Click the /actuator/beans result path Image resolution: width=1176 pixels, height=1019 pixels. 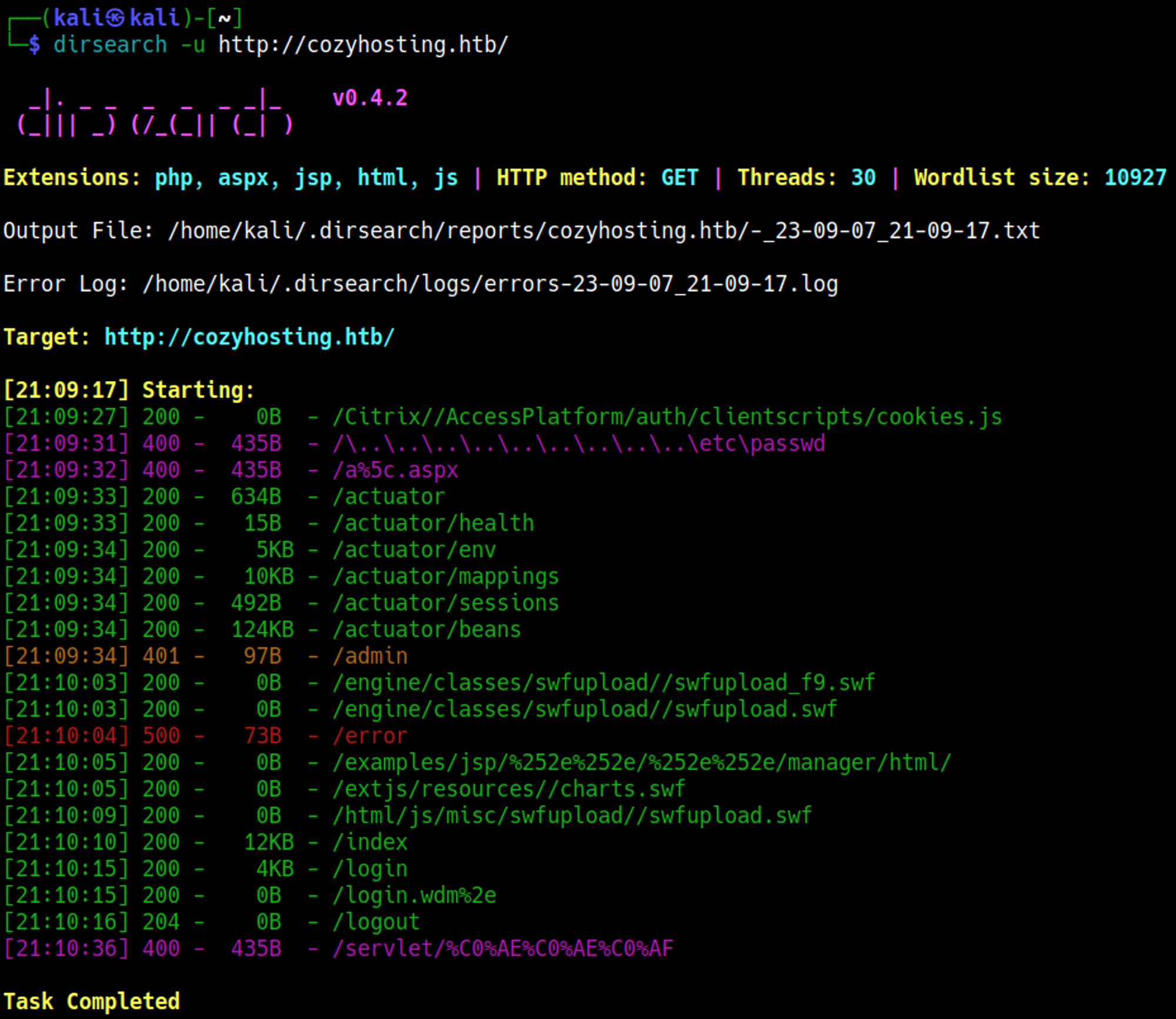[x=426, y=629]
